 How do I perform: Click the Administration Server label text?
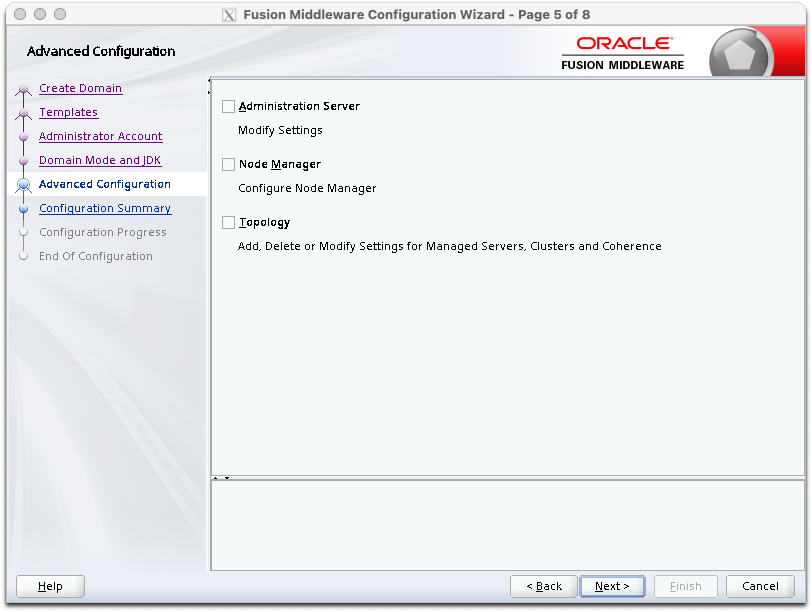299,106
